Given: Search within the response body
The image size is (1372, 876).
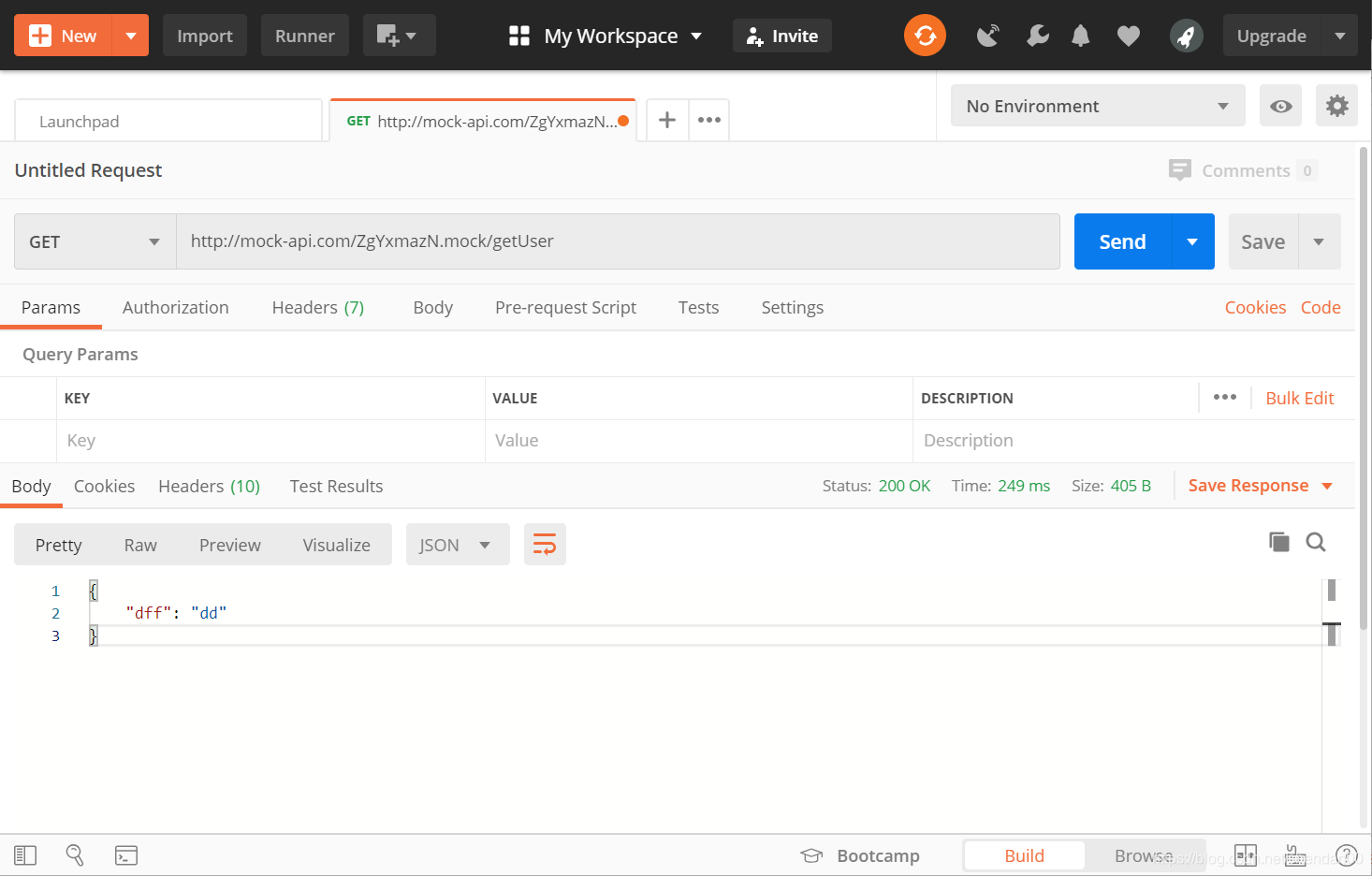Looking at the screenshot, I should click(x=1316, y=542).
